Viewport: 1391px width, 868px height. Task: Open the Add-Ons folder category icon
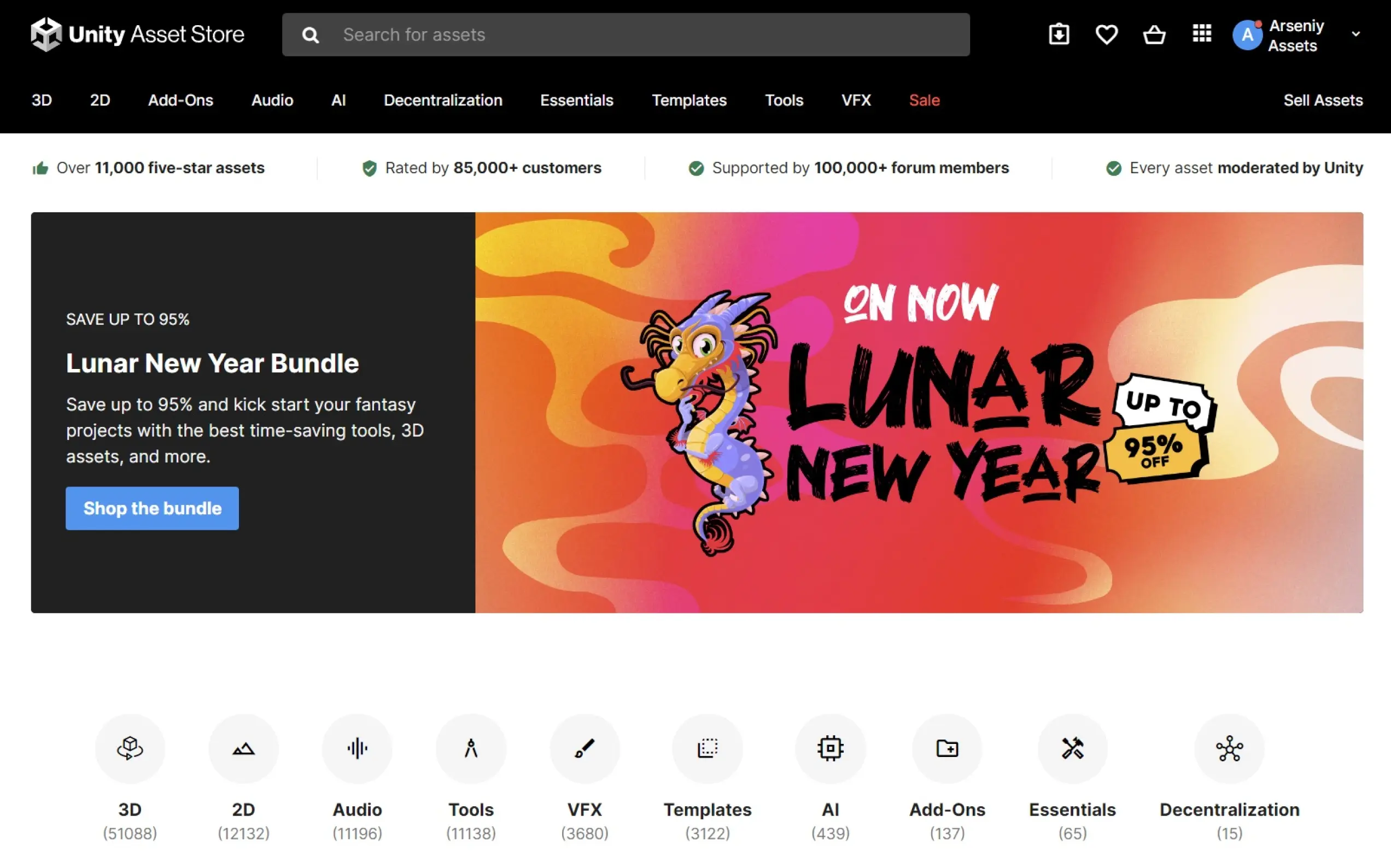pyautogui.click(x=946, y=748)
